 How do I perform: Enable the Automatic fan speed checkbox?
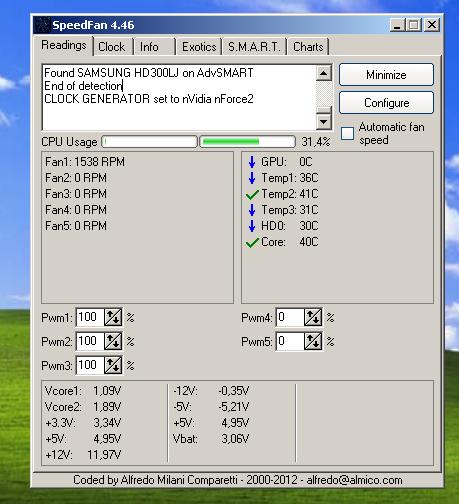(x=347, y=133)
